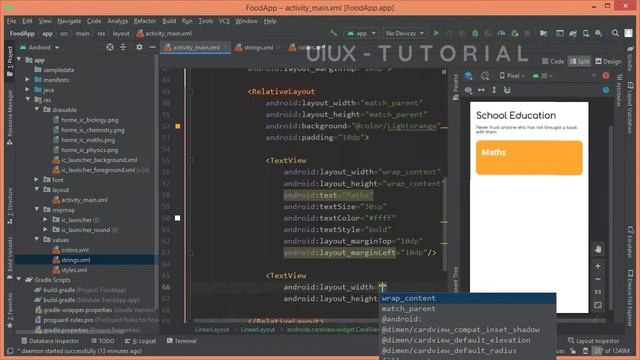Click the red error indicator icon

[x=606, y=76]
